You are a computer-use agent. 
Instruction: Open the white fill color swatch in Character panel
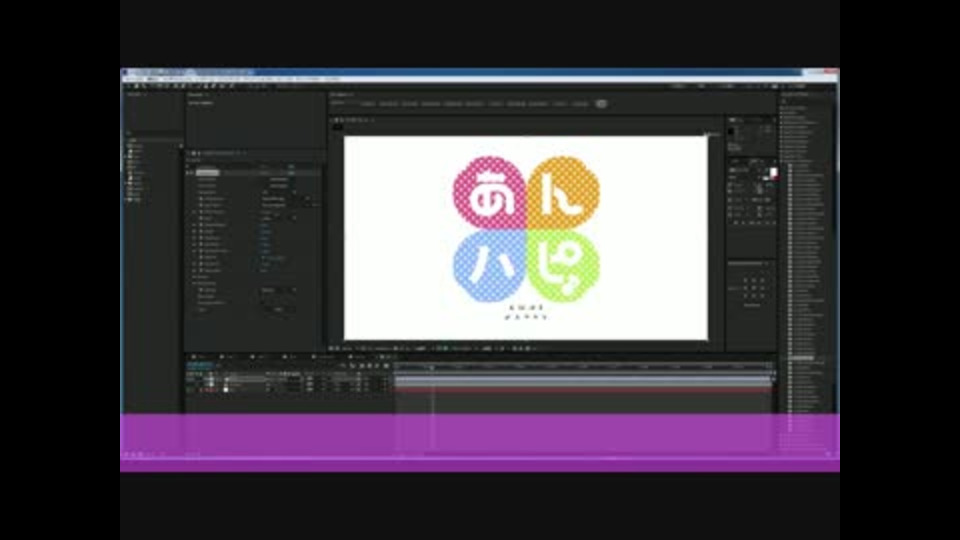(x=773, y=171)
